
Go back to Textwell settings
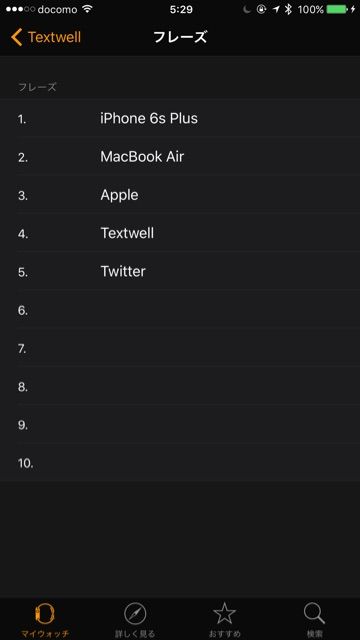[x=46, y=37]
